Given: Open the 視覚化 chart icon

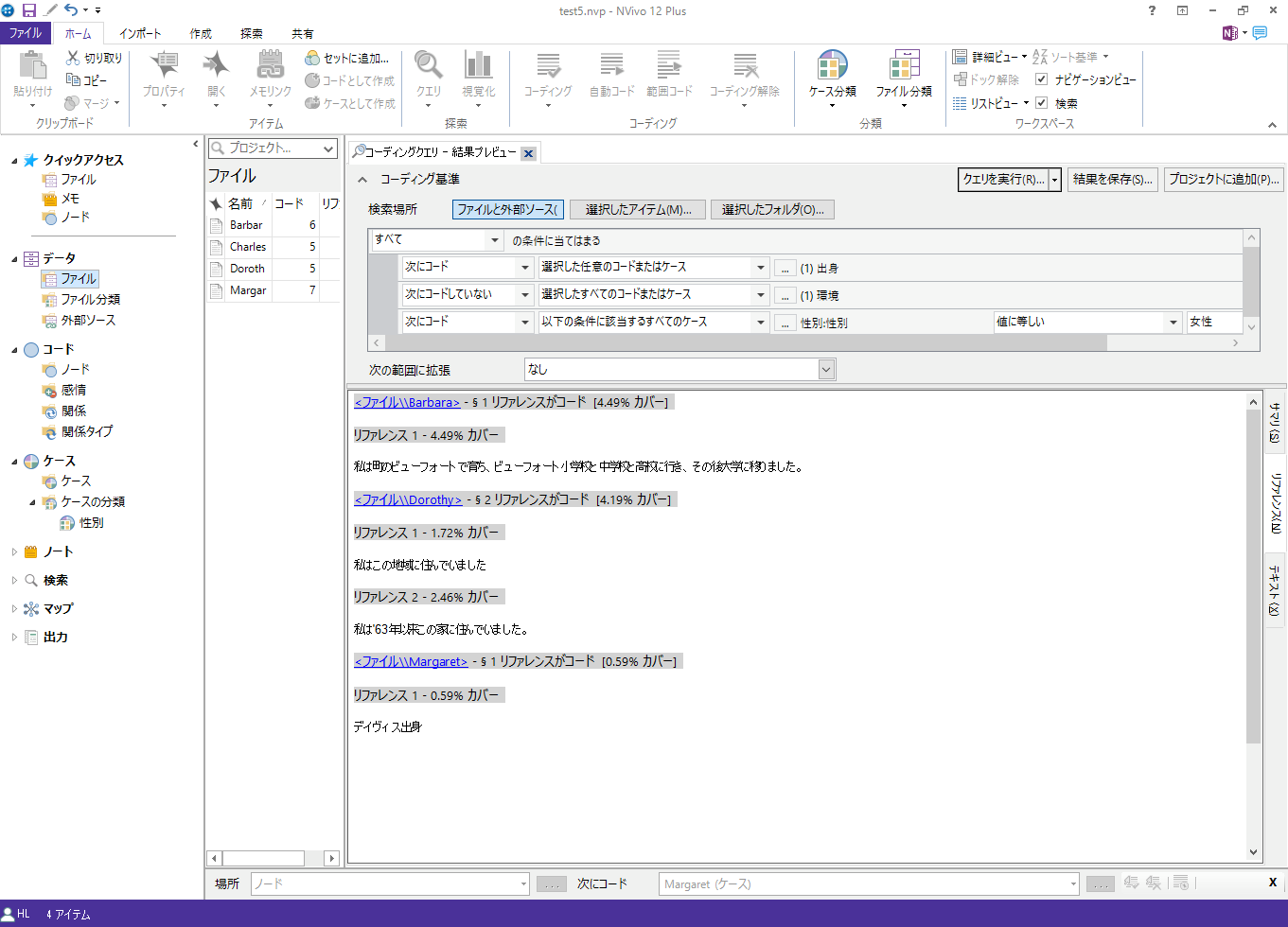Looking at the screenshot, I should click(478, 66).
